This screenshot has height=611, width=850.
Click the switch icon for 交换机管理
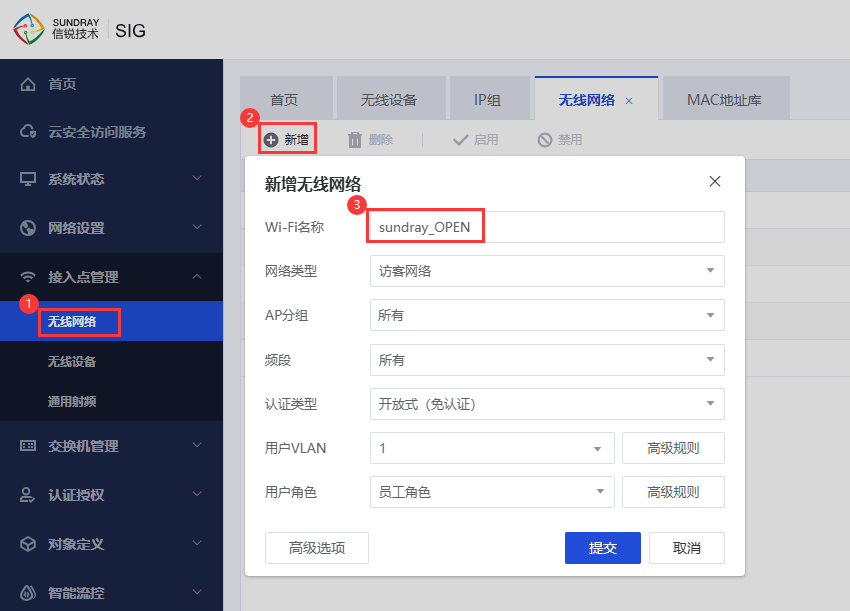click(28, 446)
